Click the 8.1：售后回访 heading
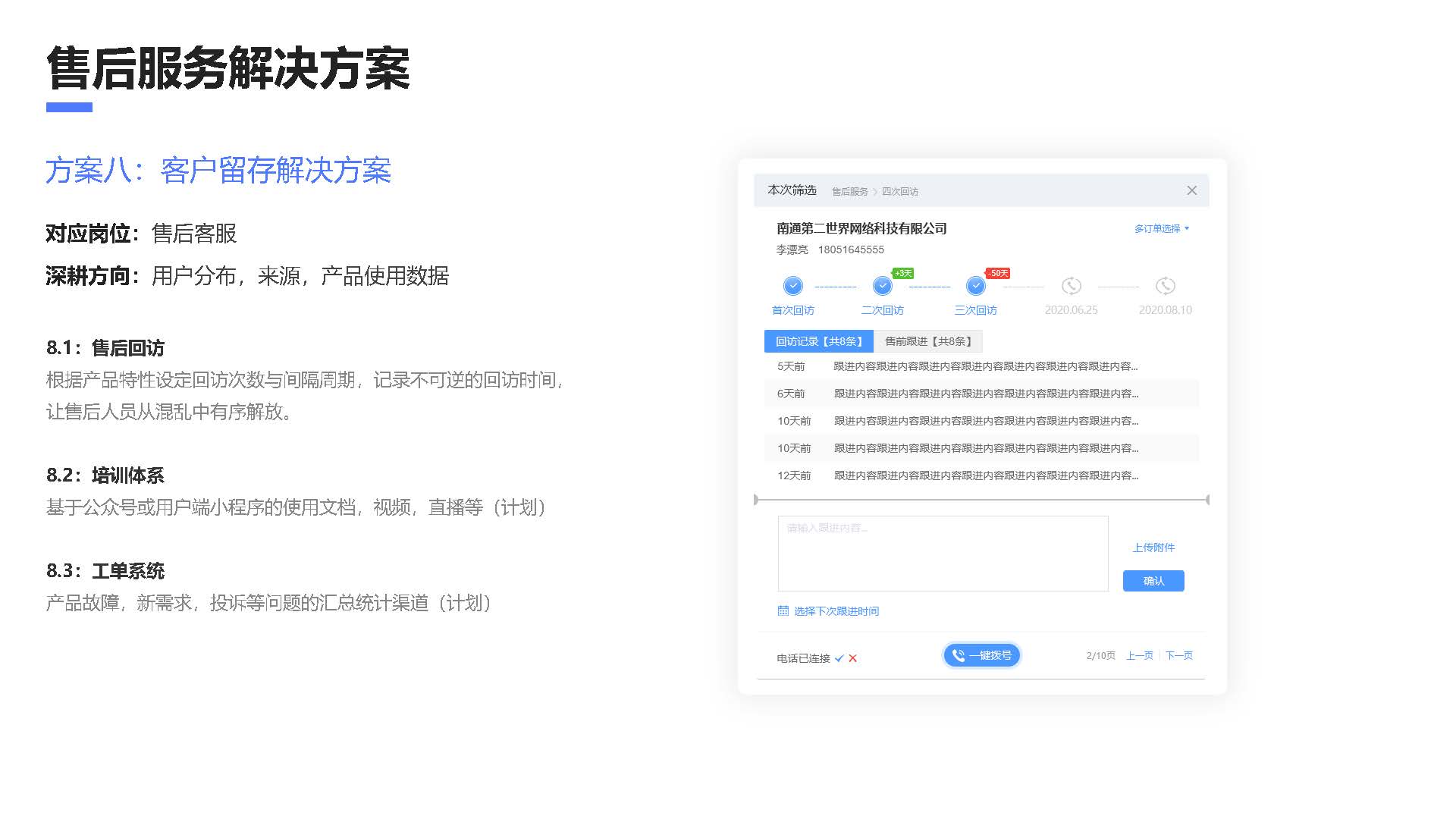1456x819 pixels. (105, 348)
